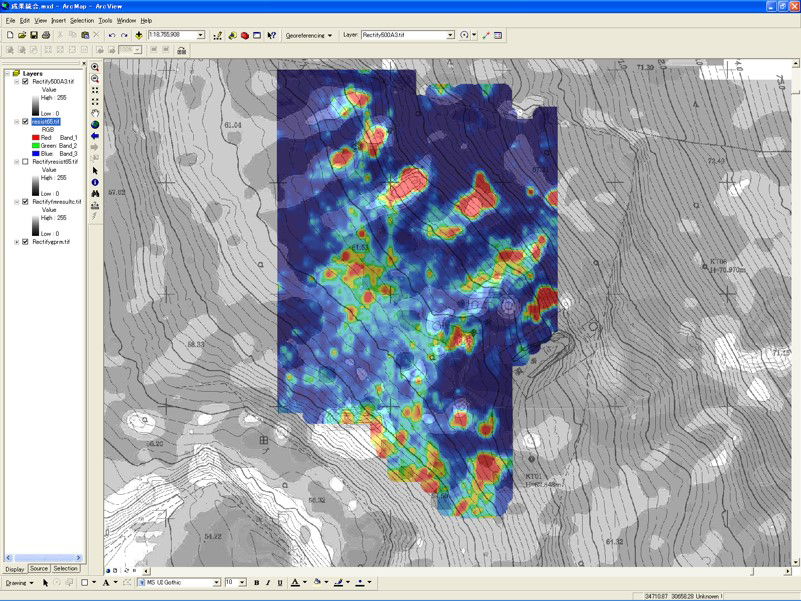This screenshot has height=601, width=801.
Task: Save the map document
Action: (x=34, y=35)
